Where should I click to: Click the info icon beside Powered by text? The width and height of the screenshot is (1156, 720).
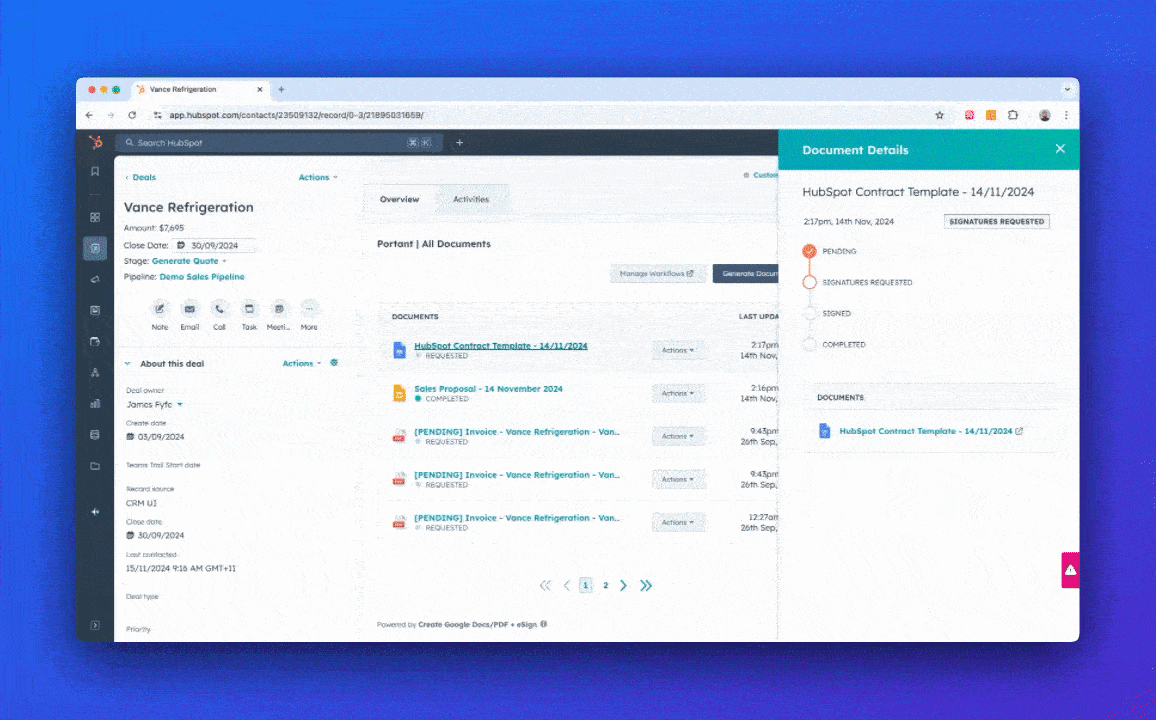543,624
